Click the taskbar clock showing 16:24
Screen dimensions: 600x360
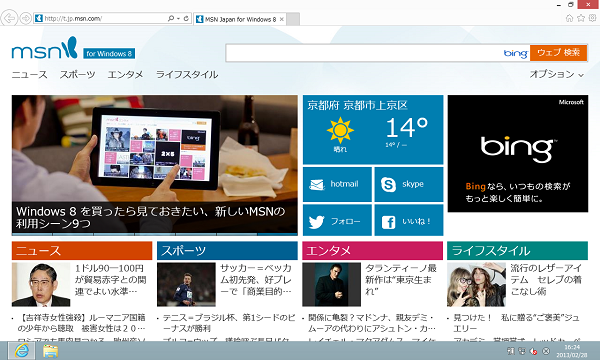pyautogui.click(x=572, y=351)
